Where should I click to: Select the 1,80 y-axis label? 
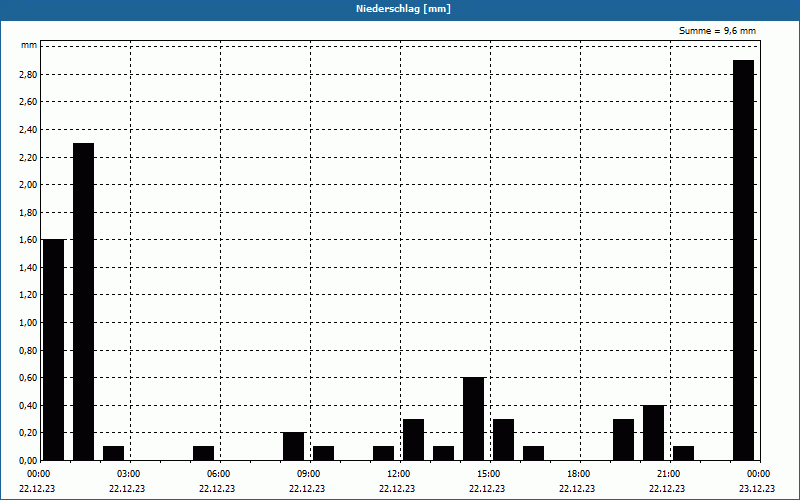tap(28, 212)
